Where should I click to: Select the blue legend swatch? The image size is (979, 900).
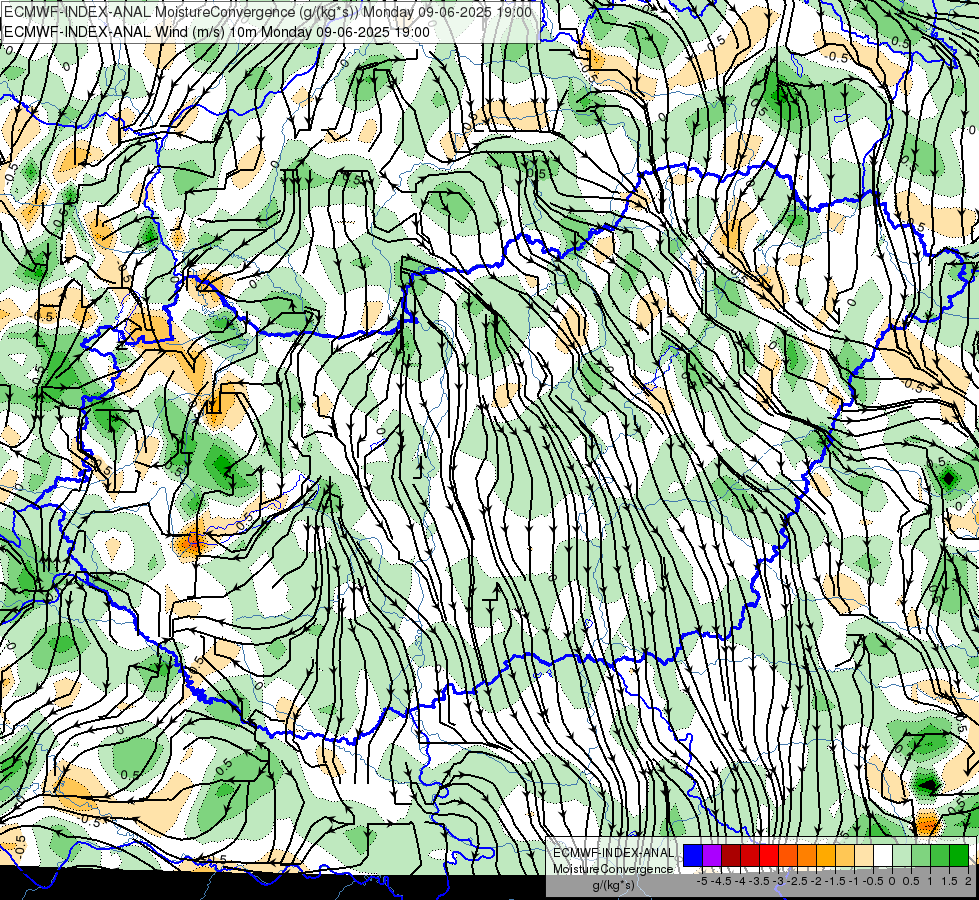(693, 855)
